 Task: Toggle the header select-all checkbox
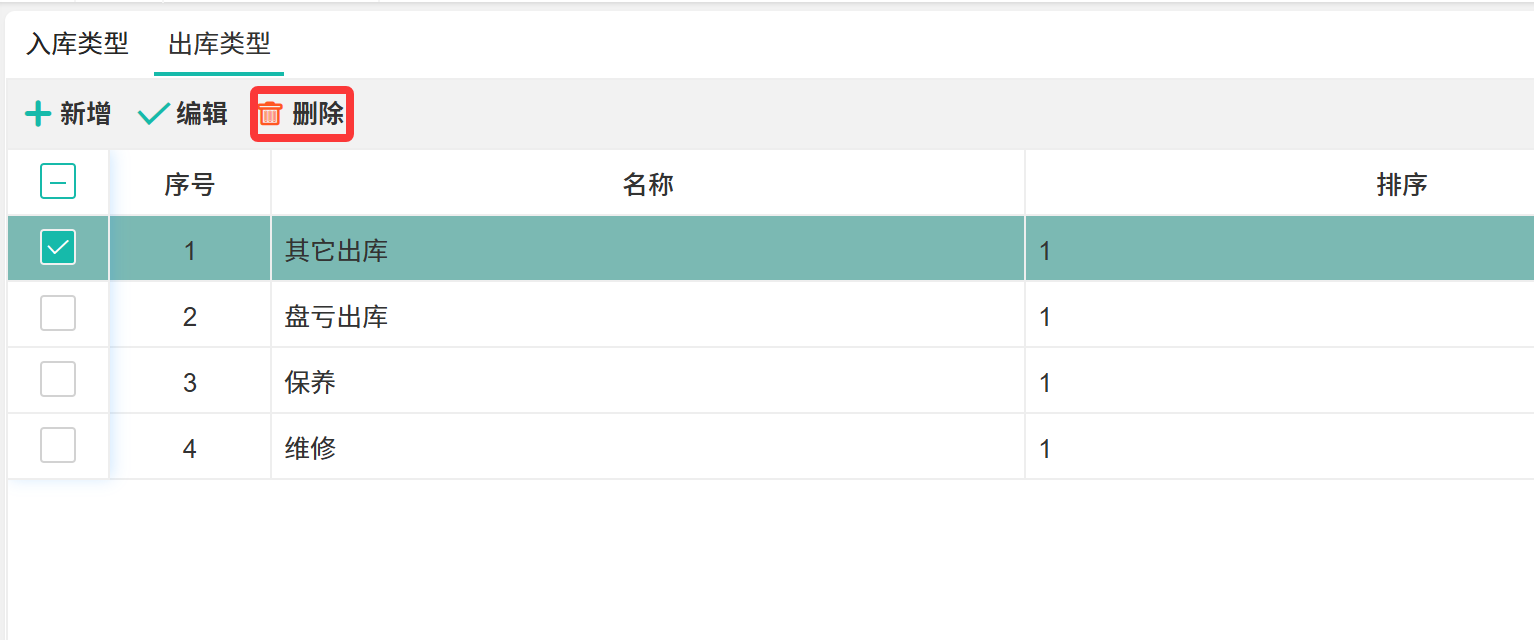tap(58, 182)
